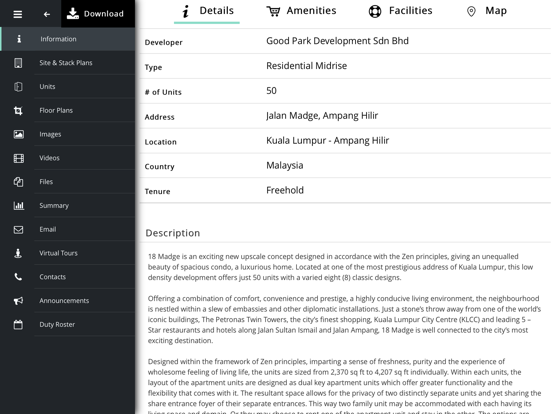The width and height of the screenshot is (552, 414).
Task: Open Duty Roster calendar item
Action: point(68,325)
